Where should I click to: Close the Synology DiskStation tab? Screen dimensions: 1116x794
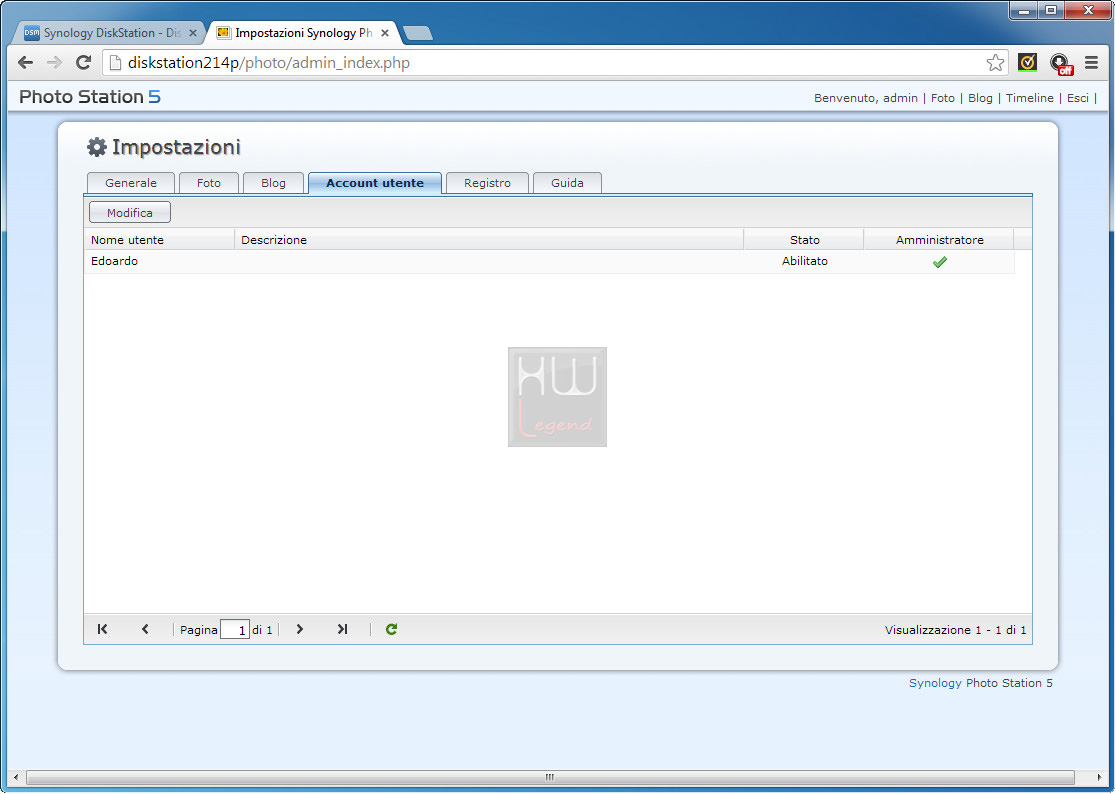[193, 33]
